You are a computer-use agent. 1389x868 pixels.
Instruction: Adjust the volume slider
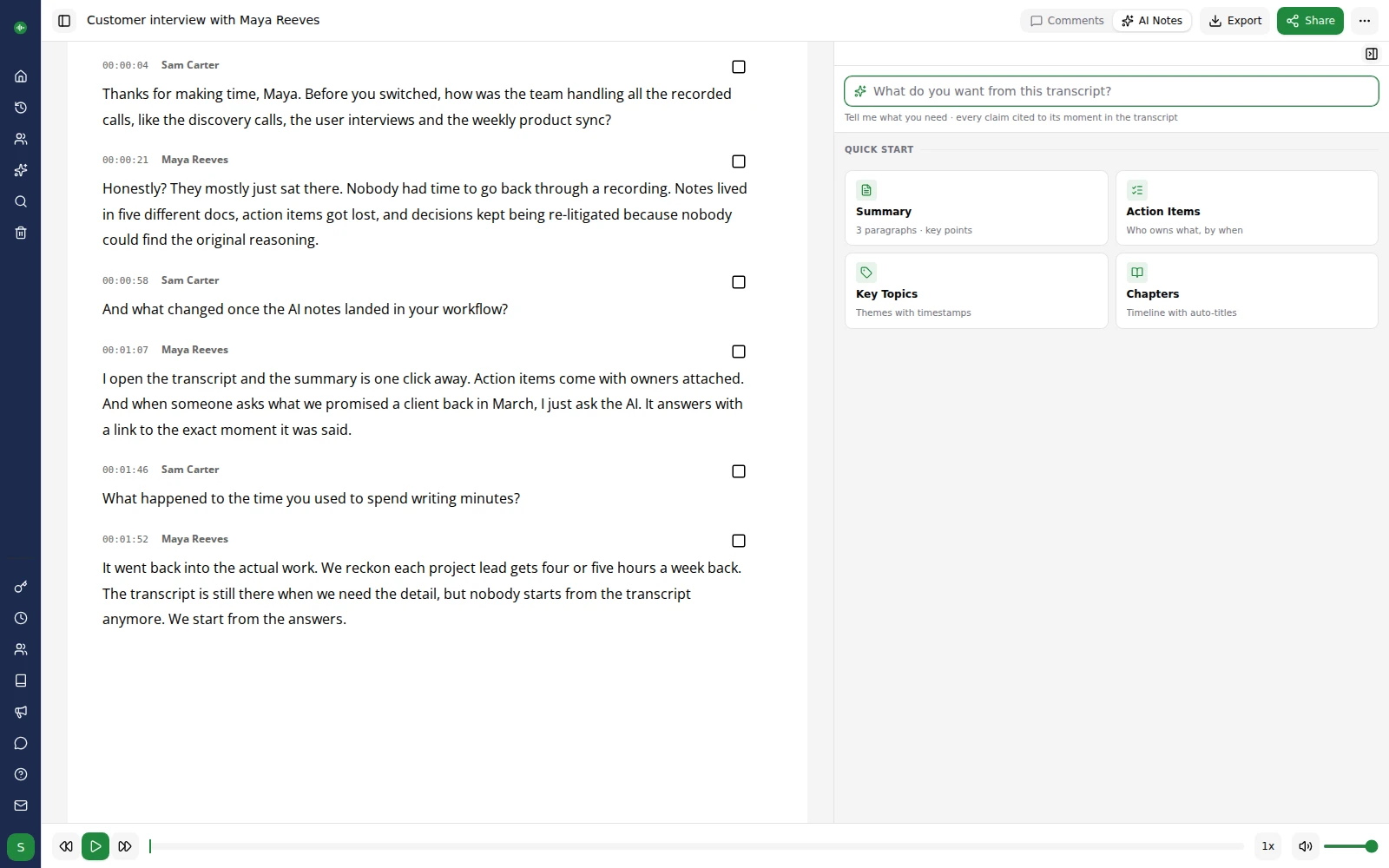(1350, 846)
